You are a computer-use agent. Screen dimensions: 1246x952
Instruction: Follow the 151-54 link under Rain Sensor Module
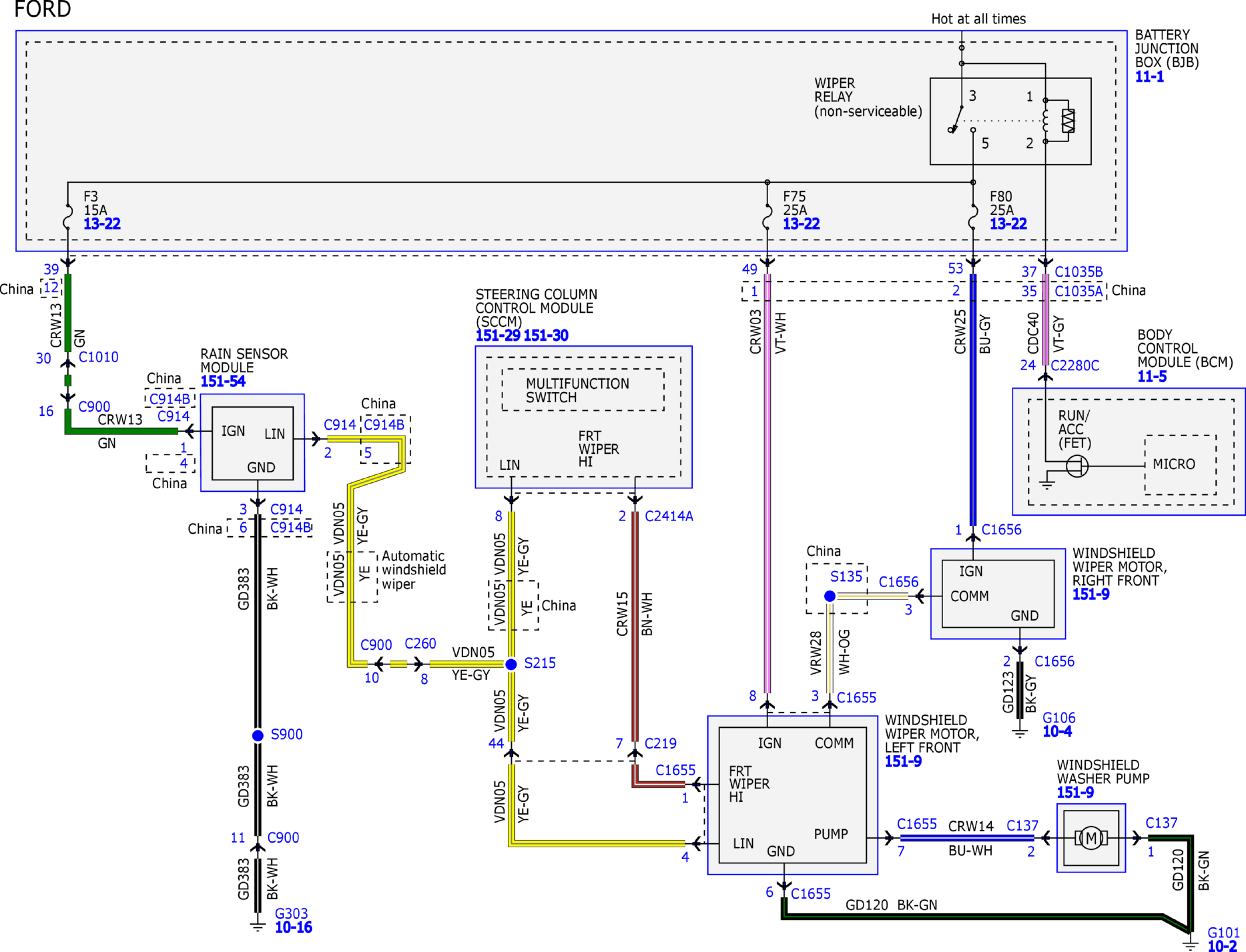pos(223,381)
